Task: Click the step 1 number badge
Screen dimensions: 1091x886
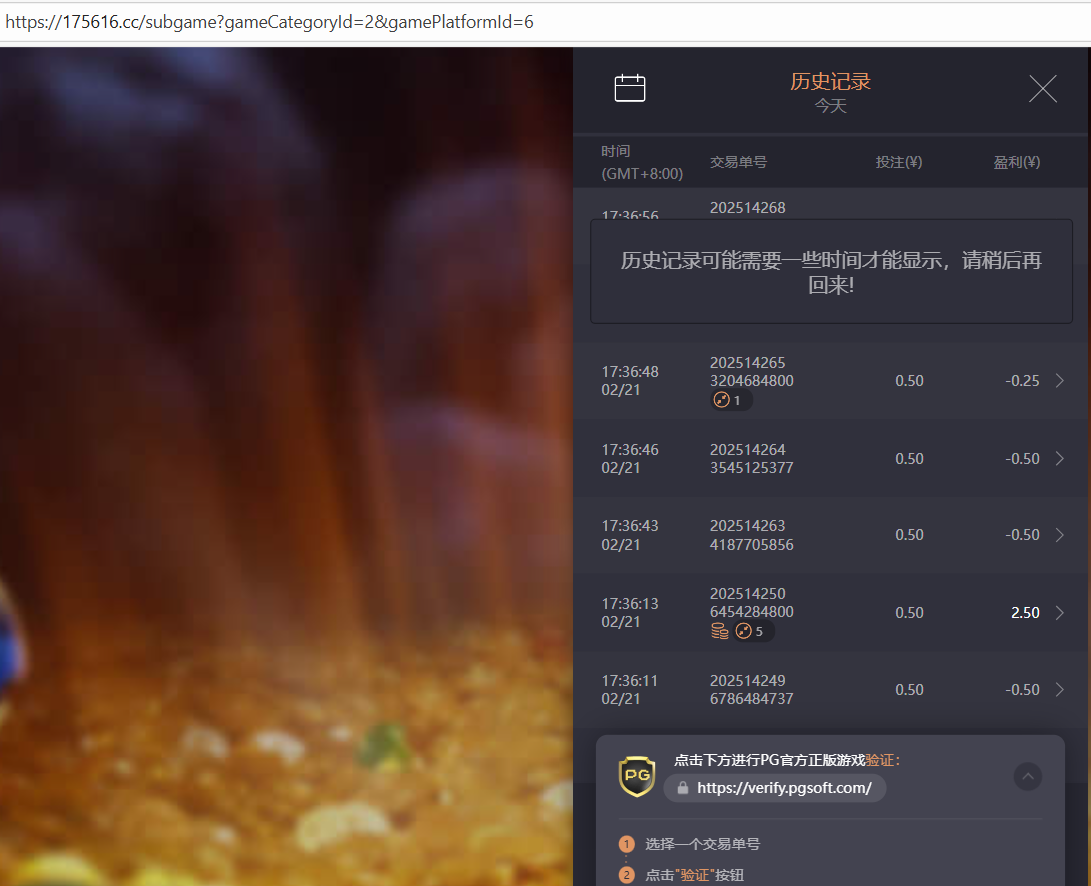Action: 627,844
